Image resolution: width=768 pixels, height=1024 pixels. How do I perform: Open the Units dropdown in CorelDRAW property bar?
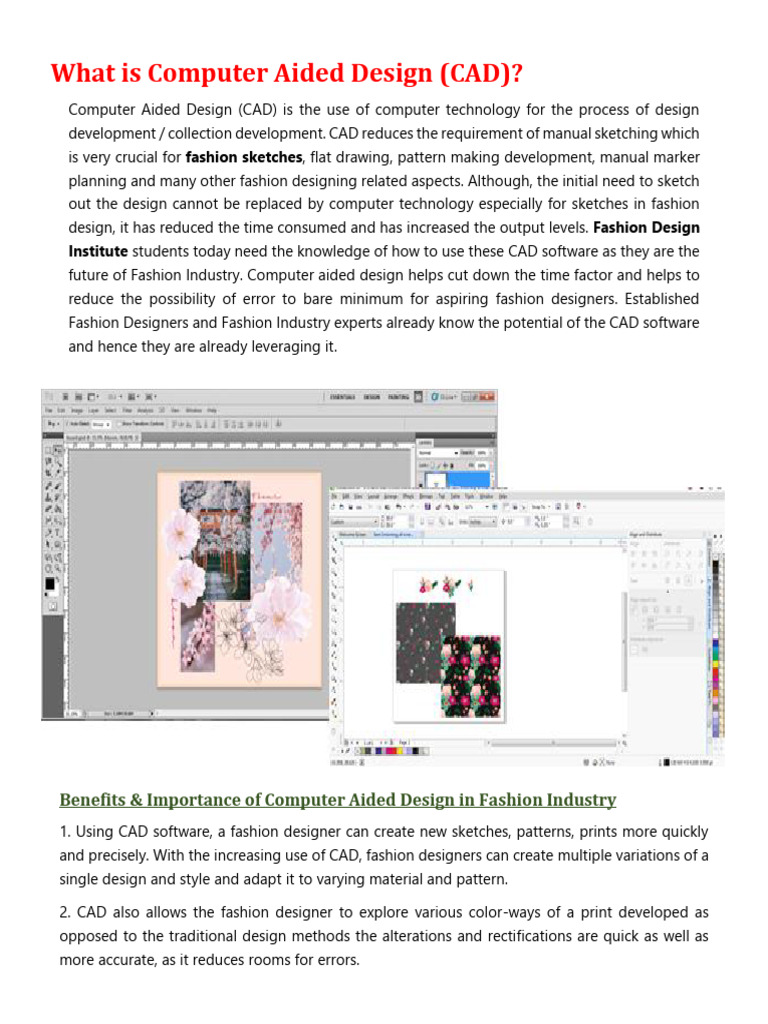pos(483,522)
